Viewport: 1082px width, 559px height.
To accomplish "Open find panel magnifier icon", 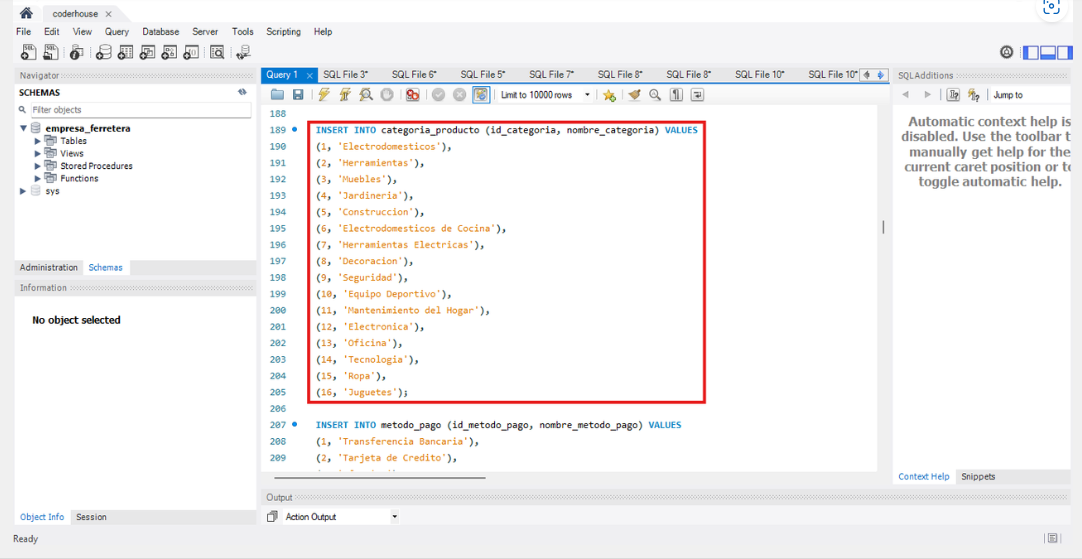I will [655, 95].
